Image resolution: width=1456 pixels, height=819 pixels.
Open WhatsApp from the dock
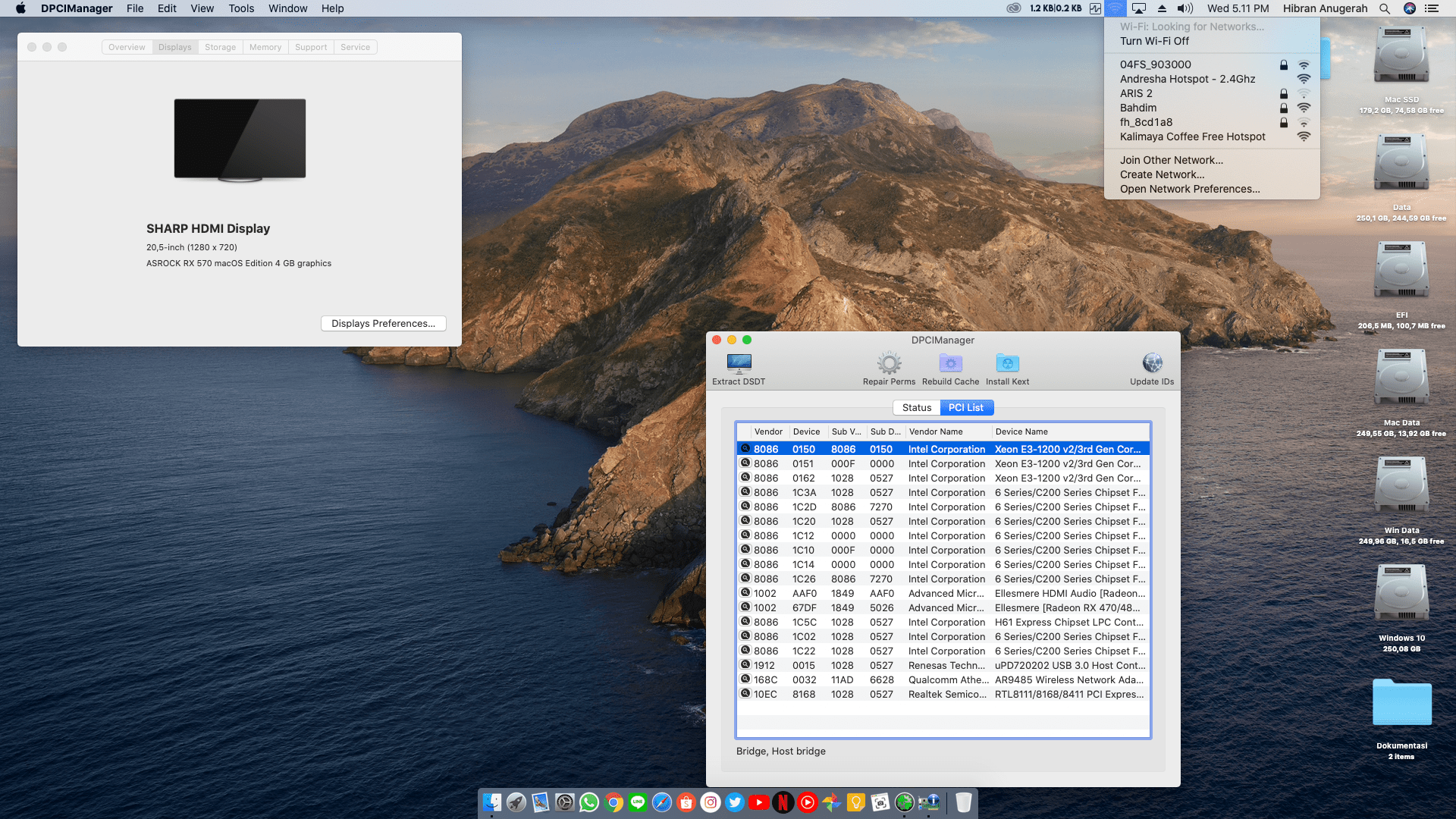coord(589,802)
